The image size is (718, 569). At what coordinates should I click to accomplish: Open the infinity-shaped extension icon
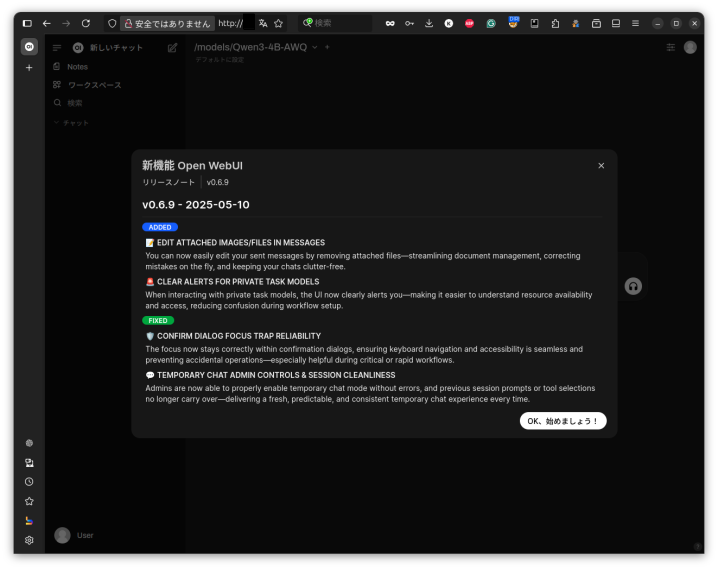pyautogui.click(x=390, y=23)
